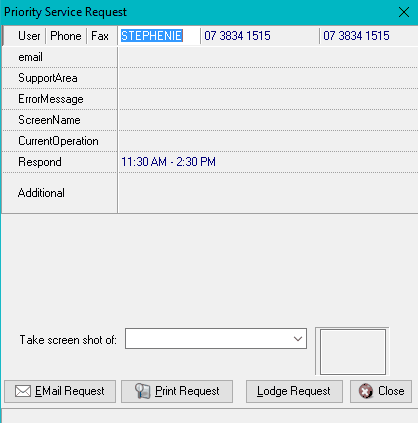Click the Take screen shot of combo box
Viewport: 418px width, 423px height.
click(216, 339)
